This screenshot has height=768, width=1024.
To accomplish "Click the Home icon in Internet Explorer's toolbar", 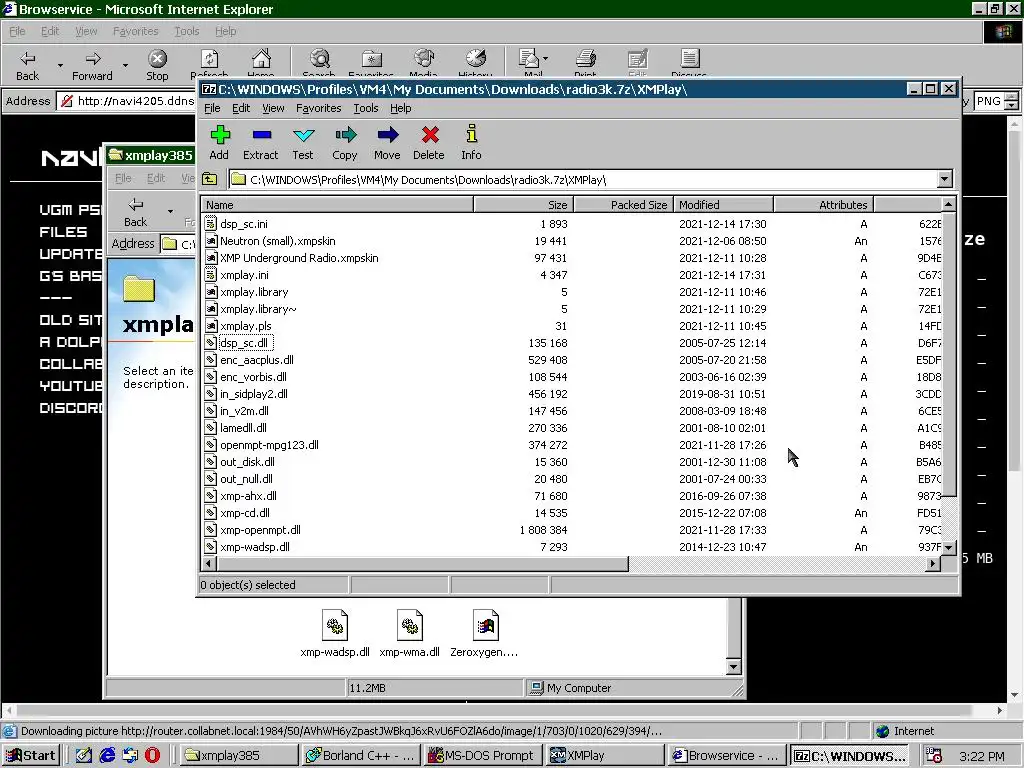I will (x=261, y=59).
